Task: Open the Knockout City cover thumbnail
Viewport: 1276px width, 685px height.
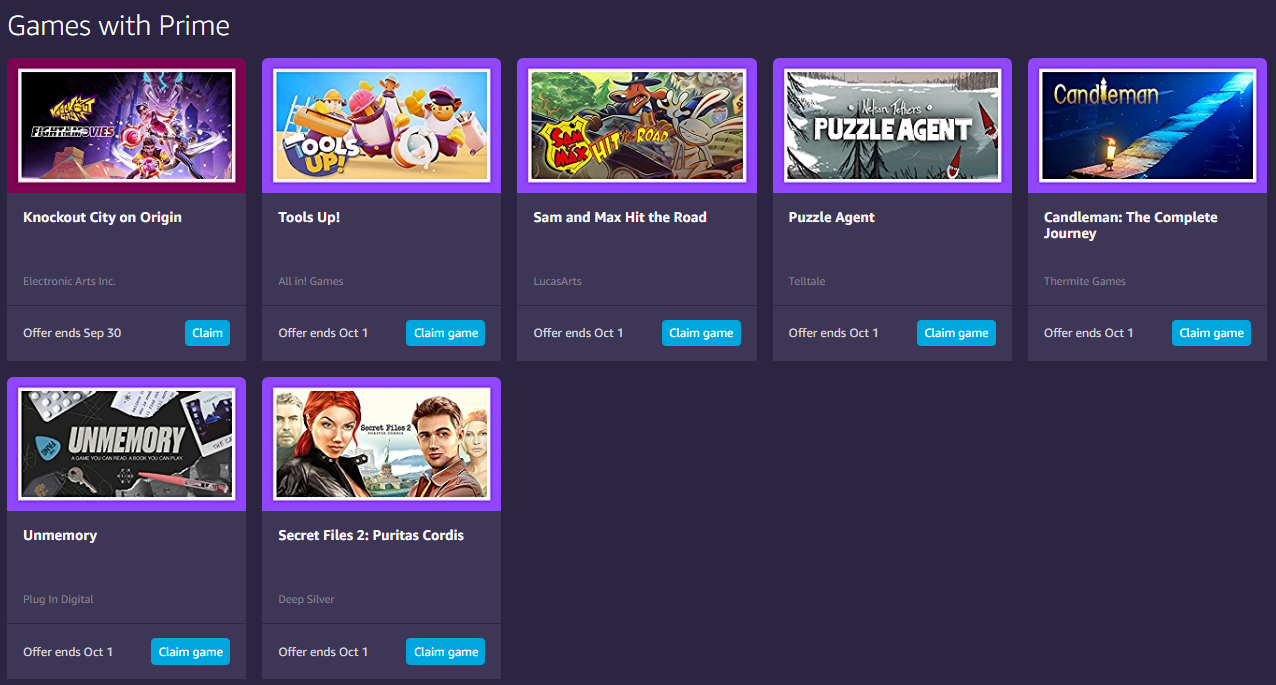Action: 127,125
